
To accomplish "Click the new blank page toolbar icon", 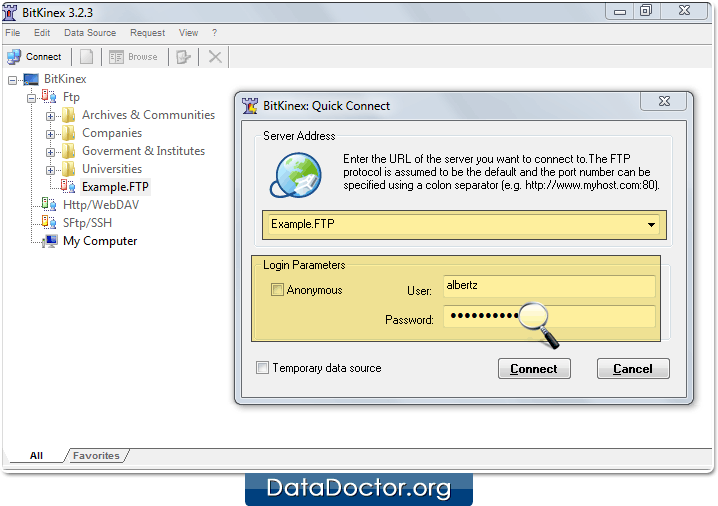I will (87, 57).
